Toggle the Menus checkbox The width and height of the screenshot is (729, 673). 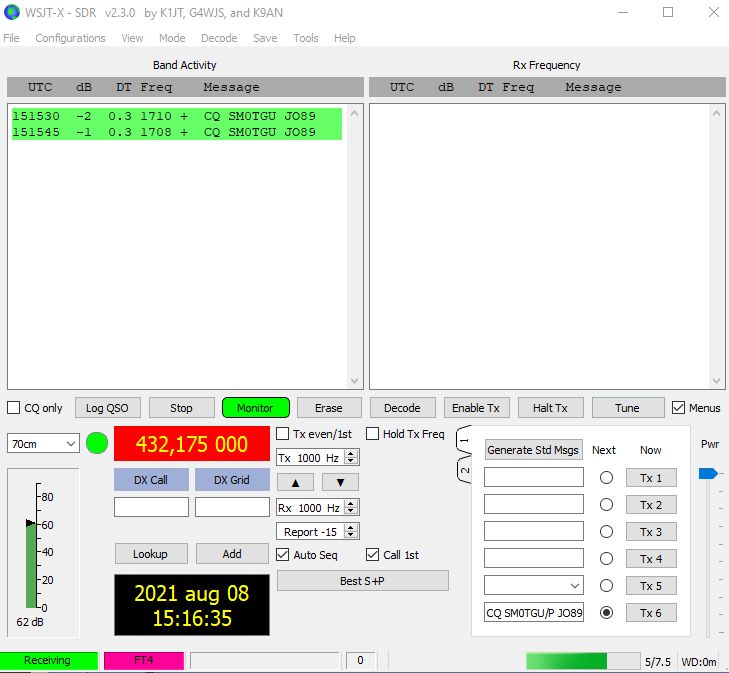click(x=678, y=408)
